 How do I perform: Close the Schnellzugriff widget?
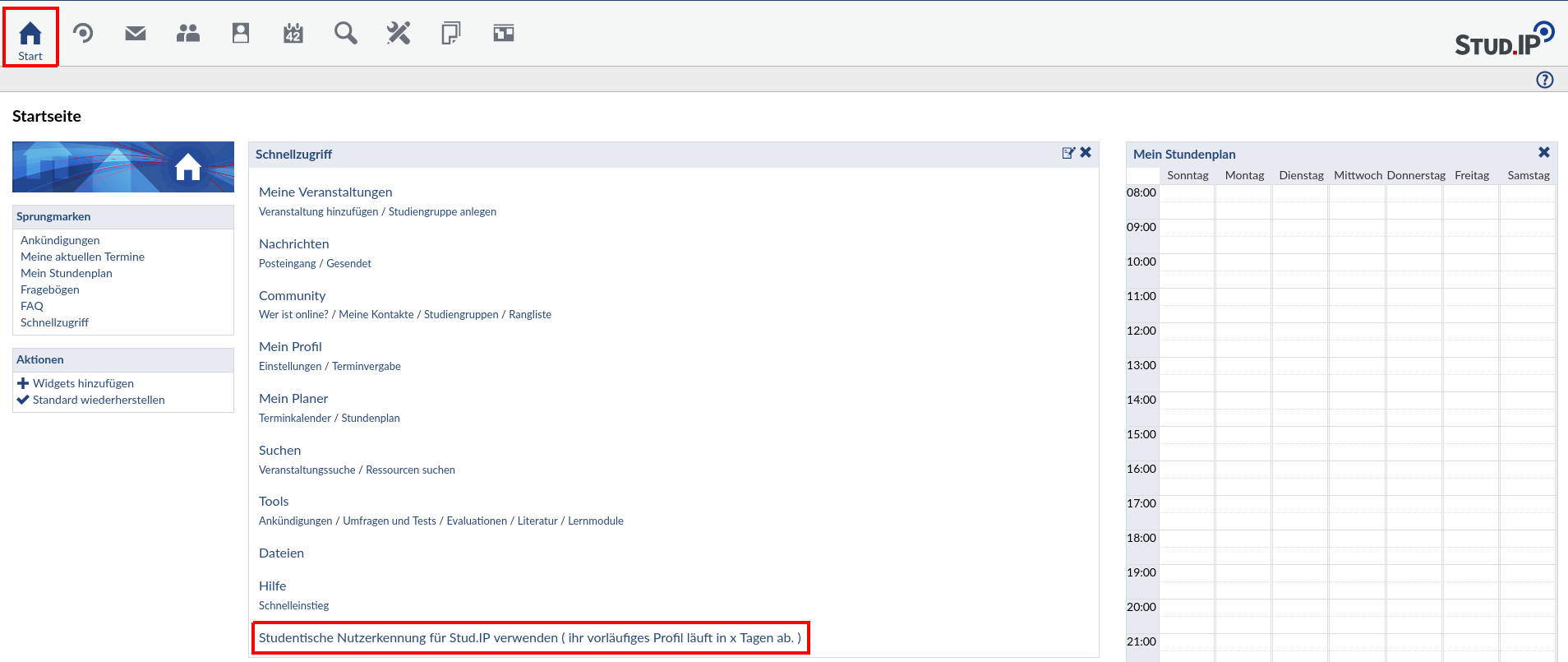(x=1086, y=153)
